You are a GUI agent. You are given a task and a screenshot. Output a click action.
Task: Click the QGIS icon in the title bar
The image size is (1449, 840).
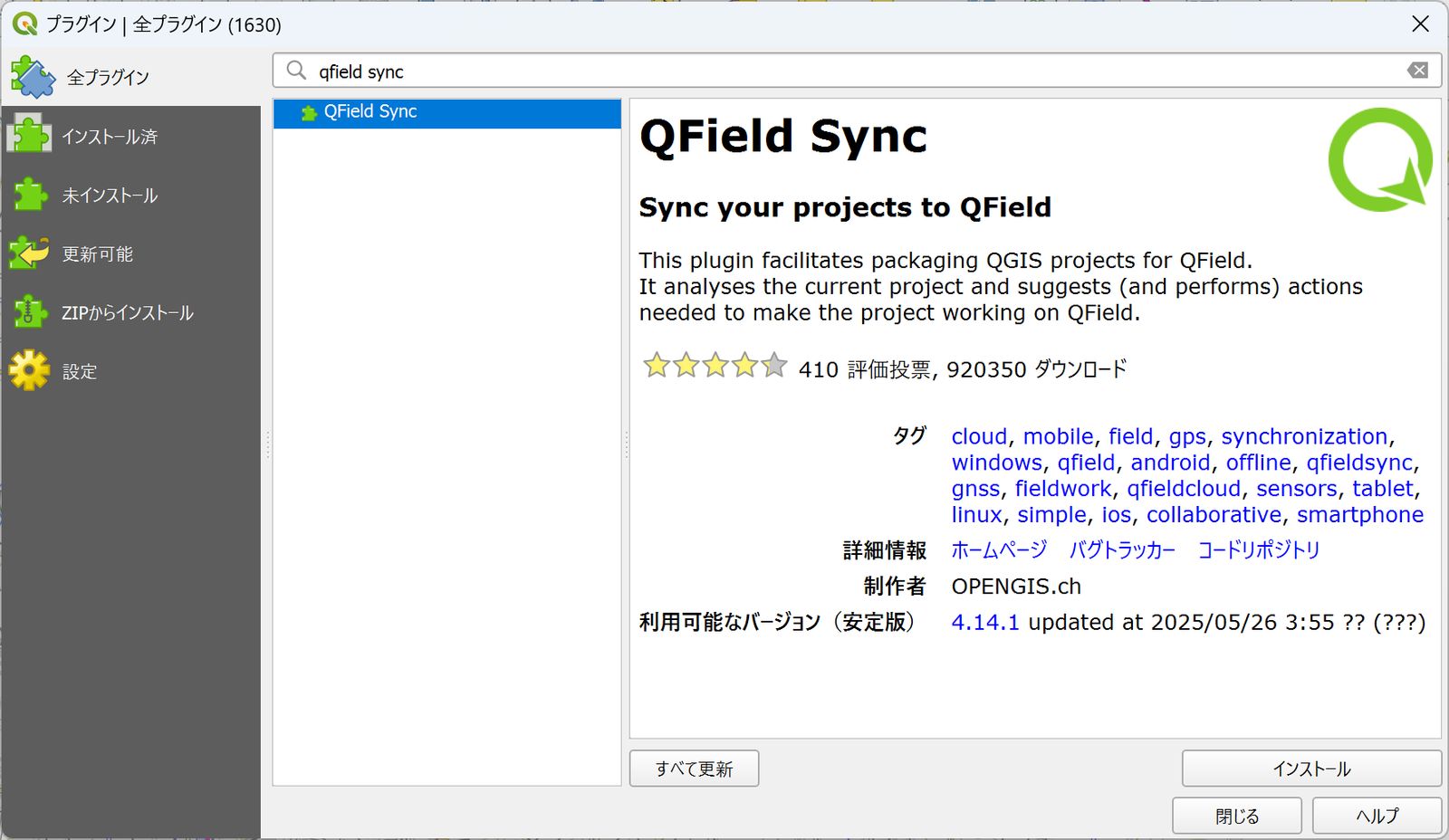[x=24, y=24]
